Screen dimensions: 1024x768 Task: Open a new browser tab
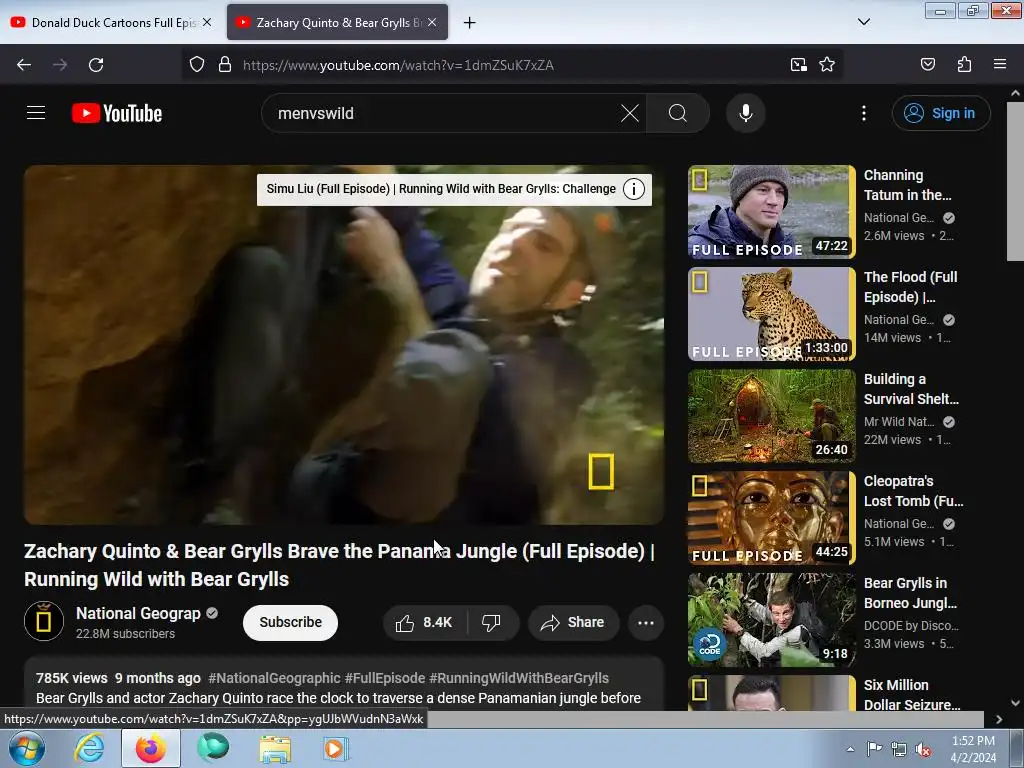click(469, 23)
